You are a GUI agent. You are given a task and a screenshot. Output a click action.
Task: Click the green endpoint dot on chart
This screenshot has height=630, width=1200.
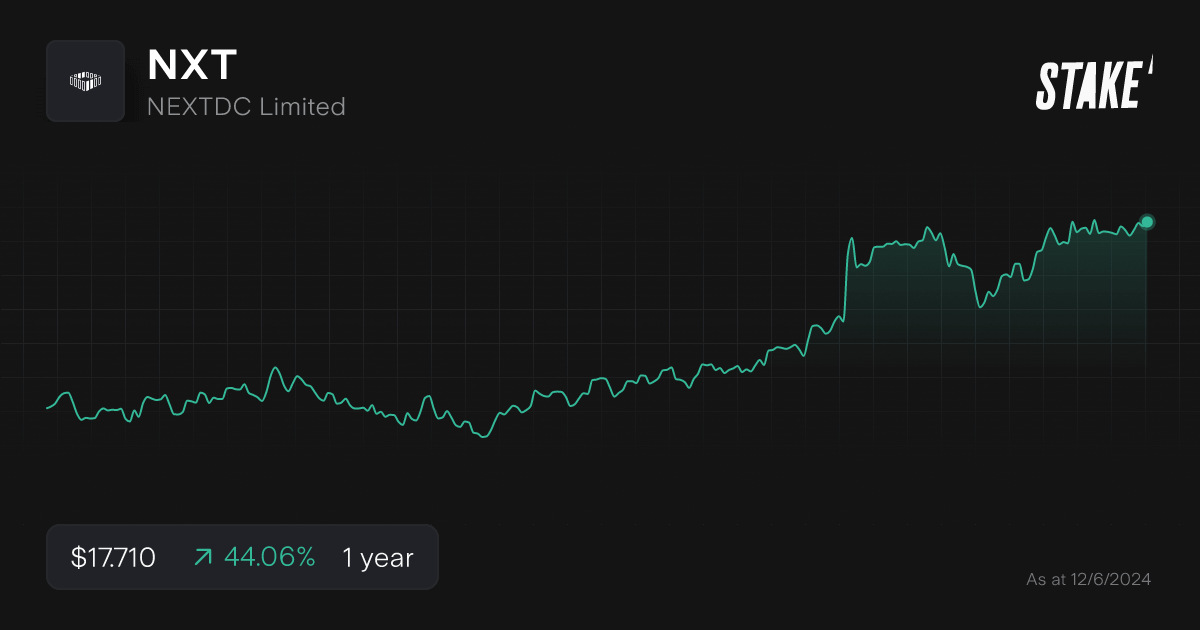[1147, 222]
